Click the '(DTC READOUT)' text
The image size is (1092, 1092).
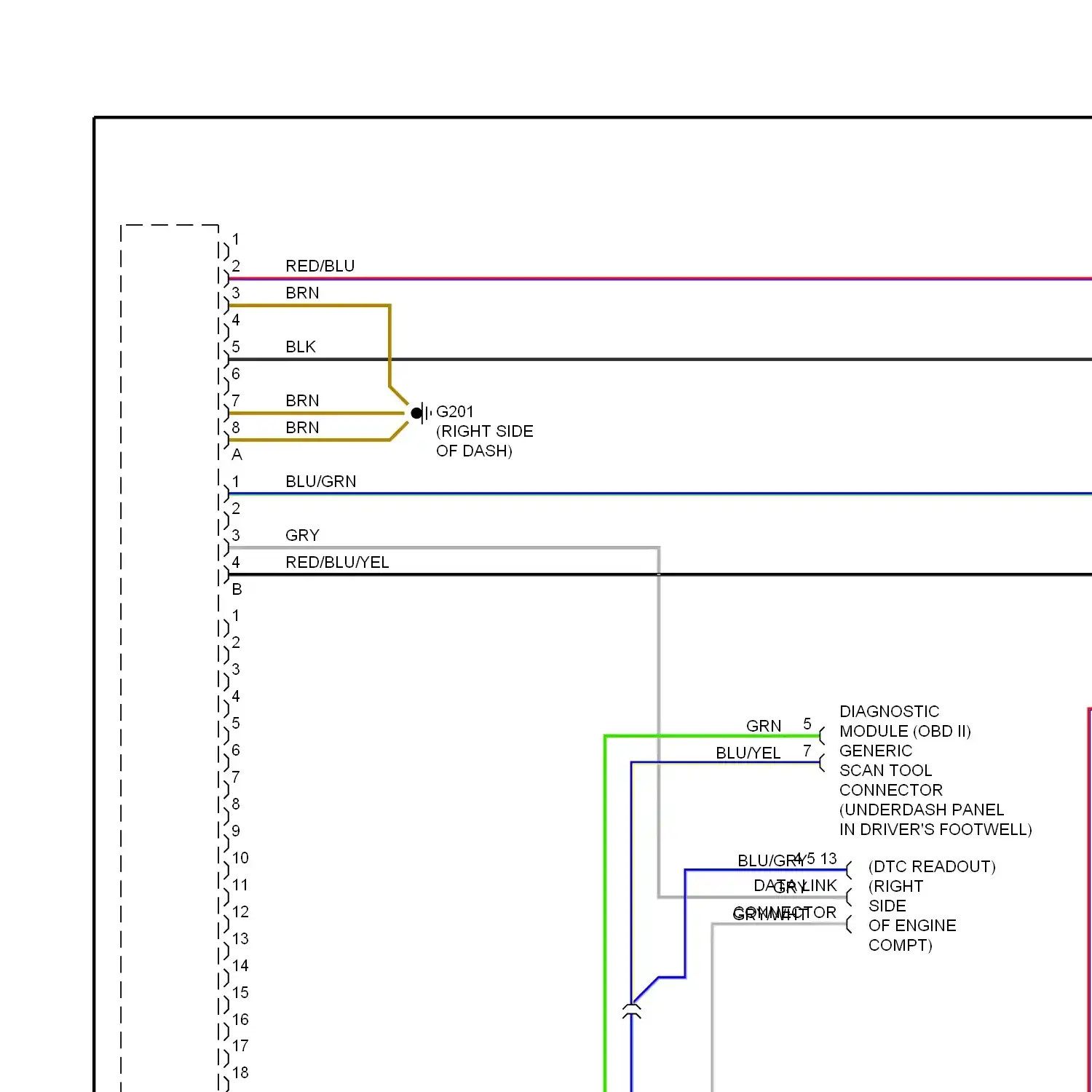[933, 866]
